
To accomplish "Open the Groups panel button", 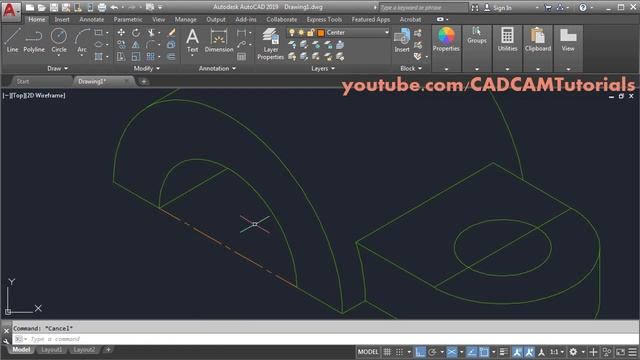I will click(477, 36).
